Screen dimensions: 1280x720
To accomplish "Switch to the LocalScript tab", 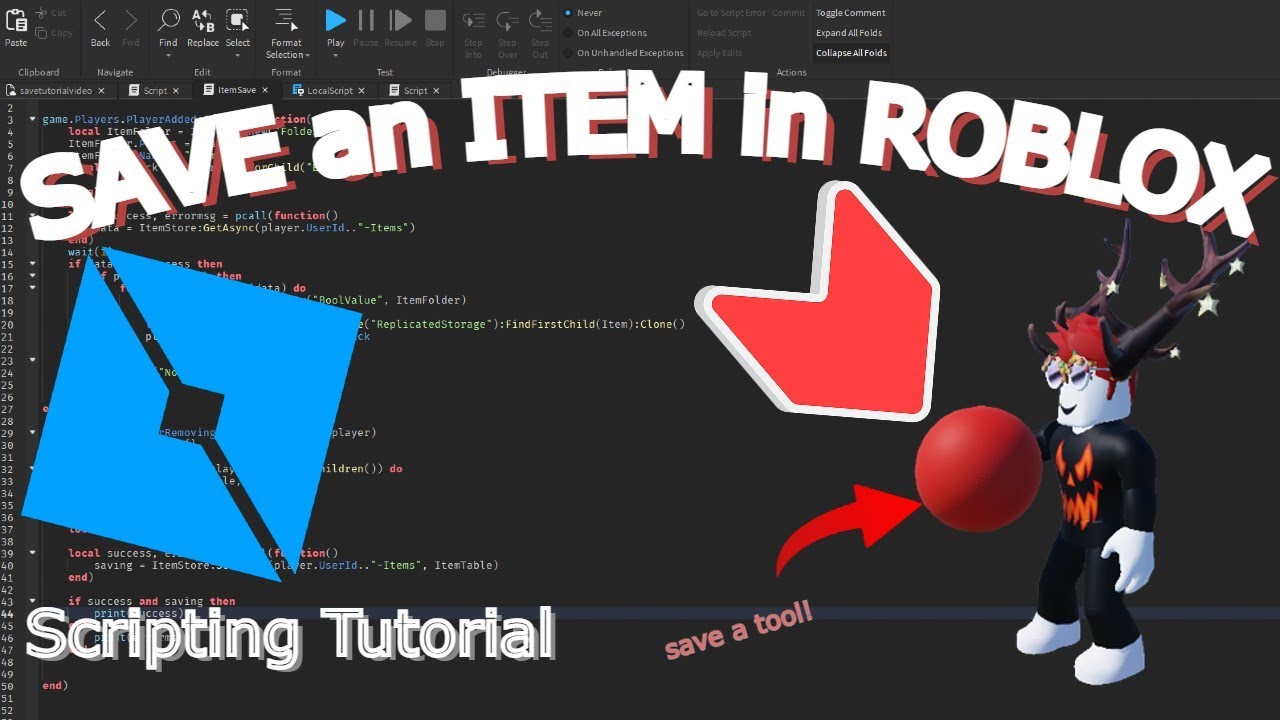I will coord(330,90).
